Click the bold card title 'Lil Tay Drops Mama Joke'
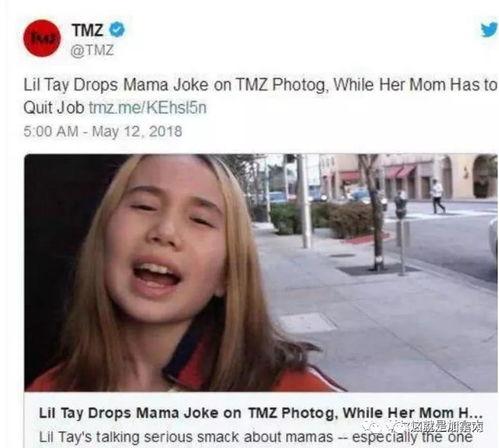This screenshot has width=499, height=448. (261, 413)
